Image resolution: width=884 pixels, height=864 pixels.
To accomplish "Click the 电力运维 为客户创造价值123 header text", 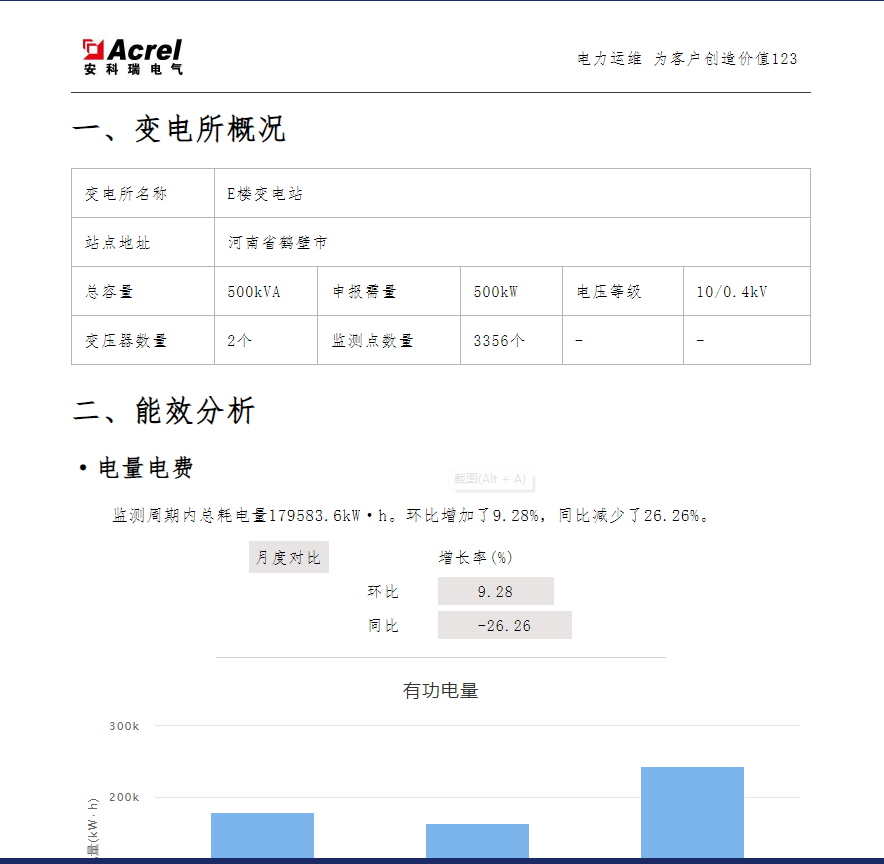I will coord(687,59).
